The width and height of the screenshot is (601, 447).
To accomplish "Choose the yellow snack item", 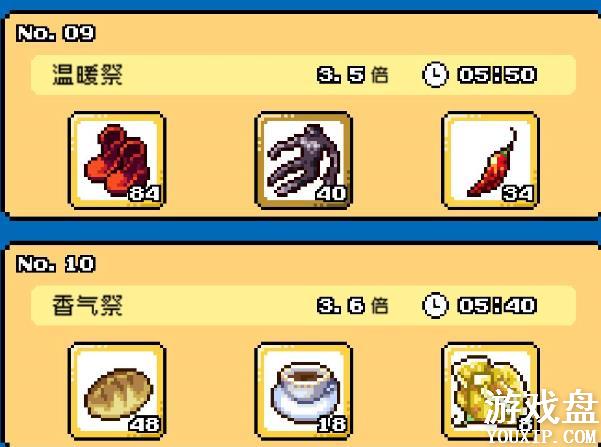I will 490,391.
